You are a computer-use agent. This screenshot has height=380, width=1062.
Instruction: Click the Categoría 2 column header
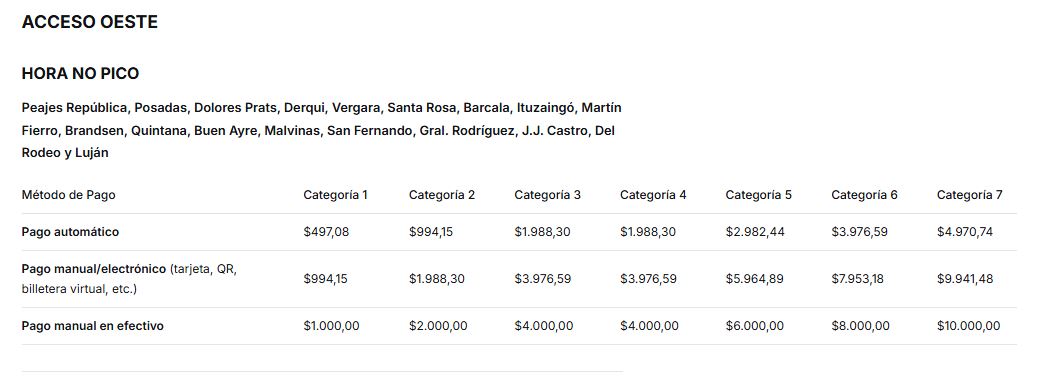442,195
